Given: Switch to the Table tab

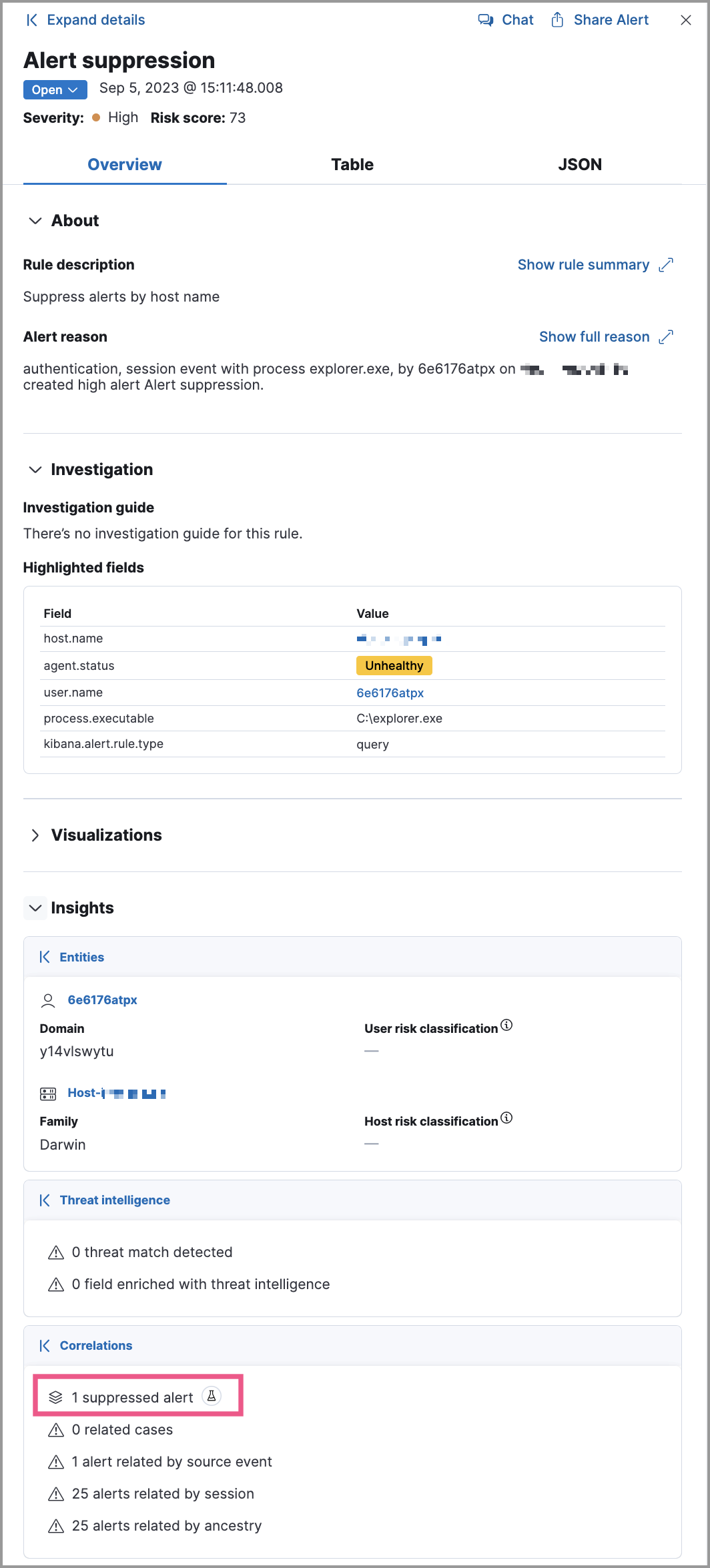Looking at the screenshot, I should click(352, 165).
